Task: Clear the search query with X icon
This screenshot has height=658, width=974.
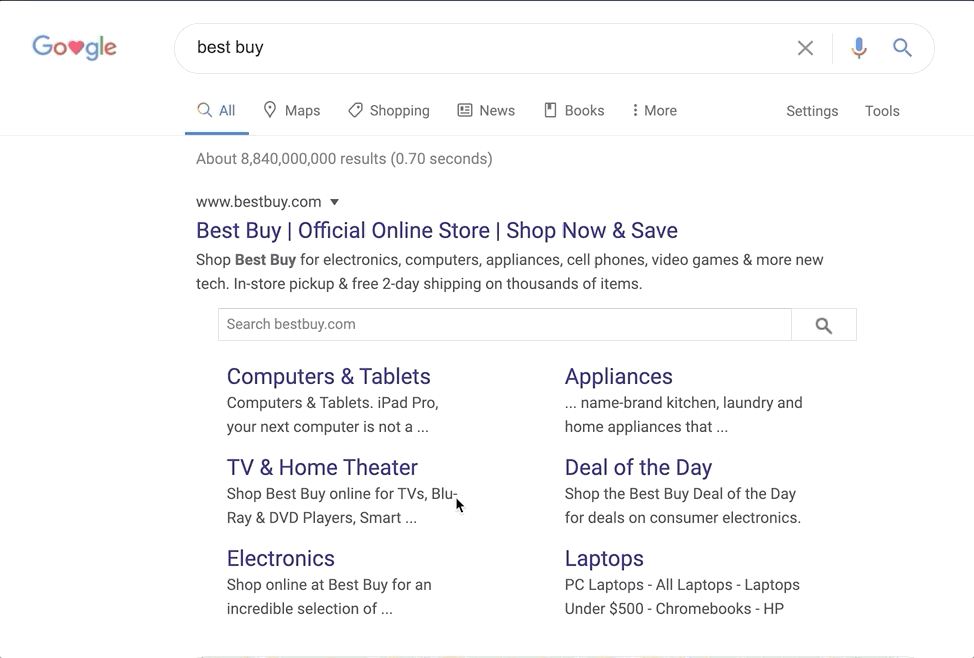Action: point(805,48)
